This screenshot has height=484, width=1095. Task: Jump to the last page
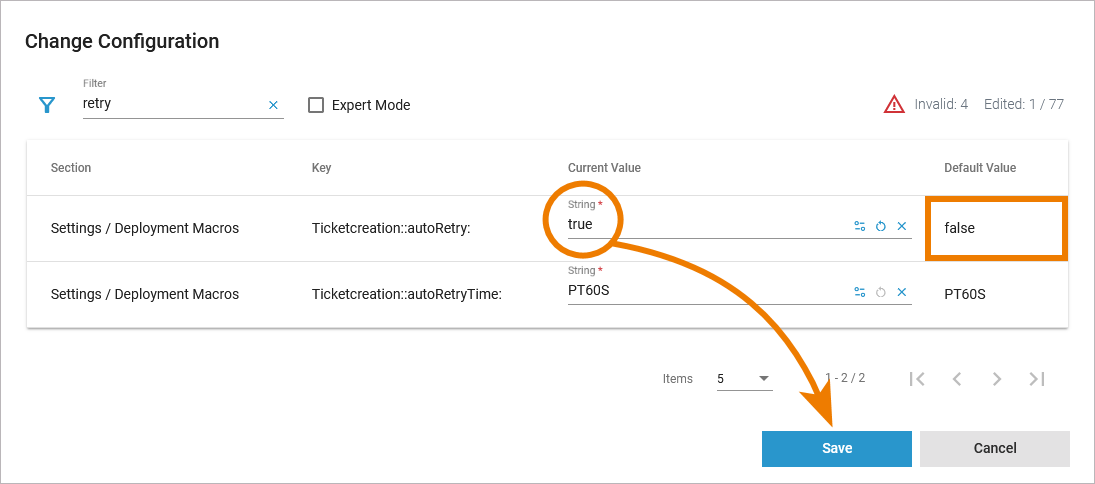[x=1037, y=379]
